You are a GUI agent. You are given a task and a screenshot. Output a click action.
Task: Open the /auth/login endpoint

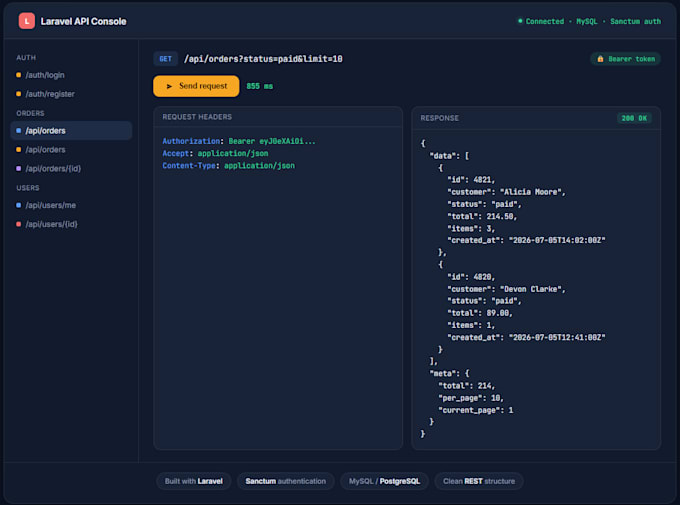tap(71, 75)
